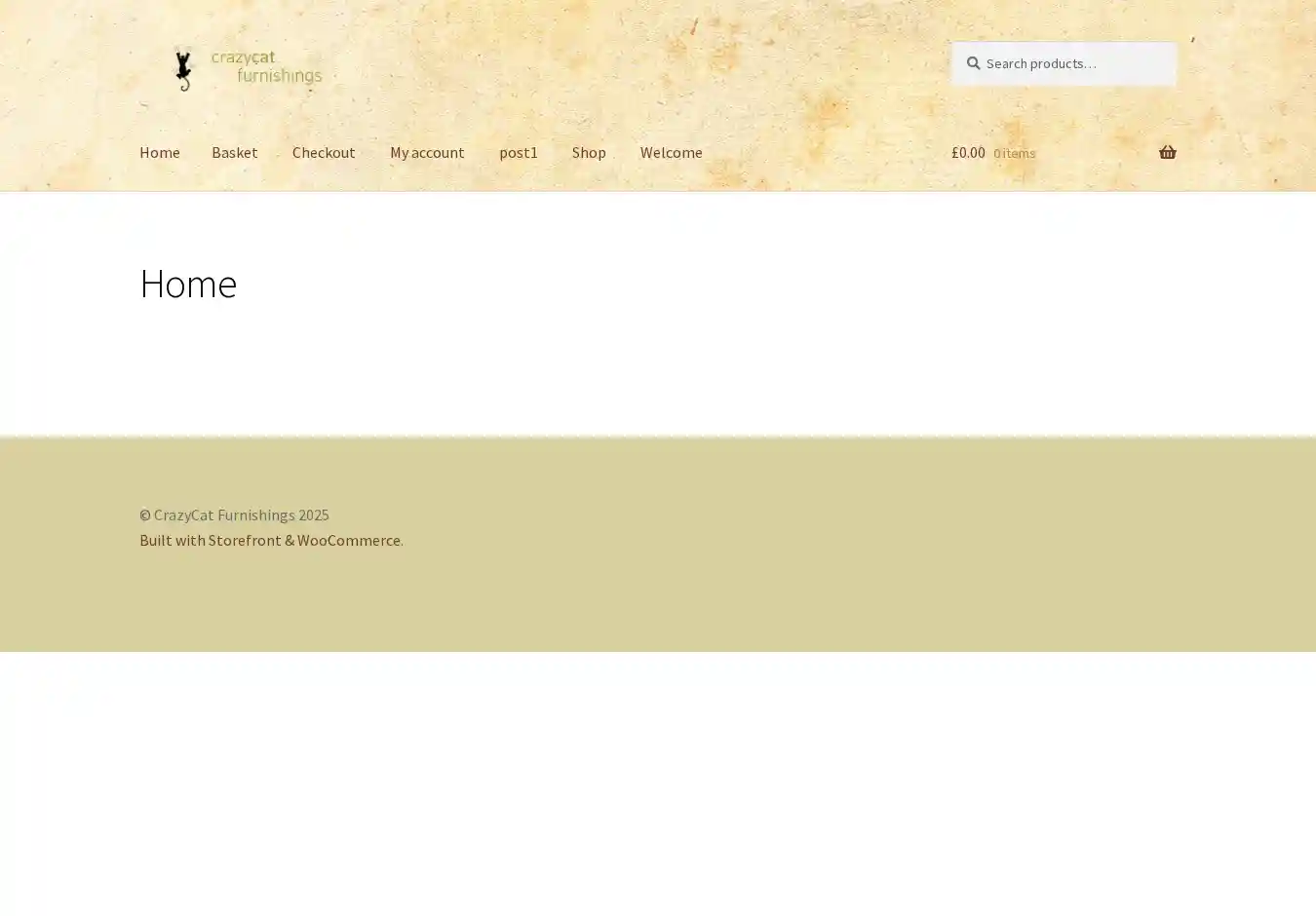Open the Checkout navigation item

pyautogui.click(x=324, y=152)
